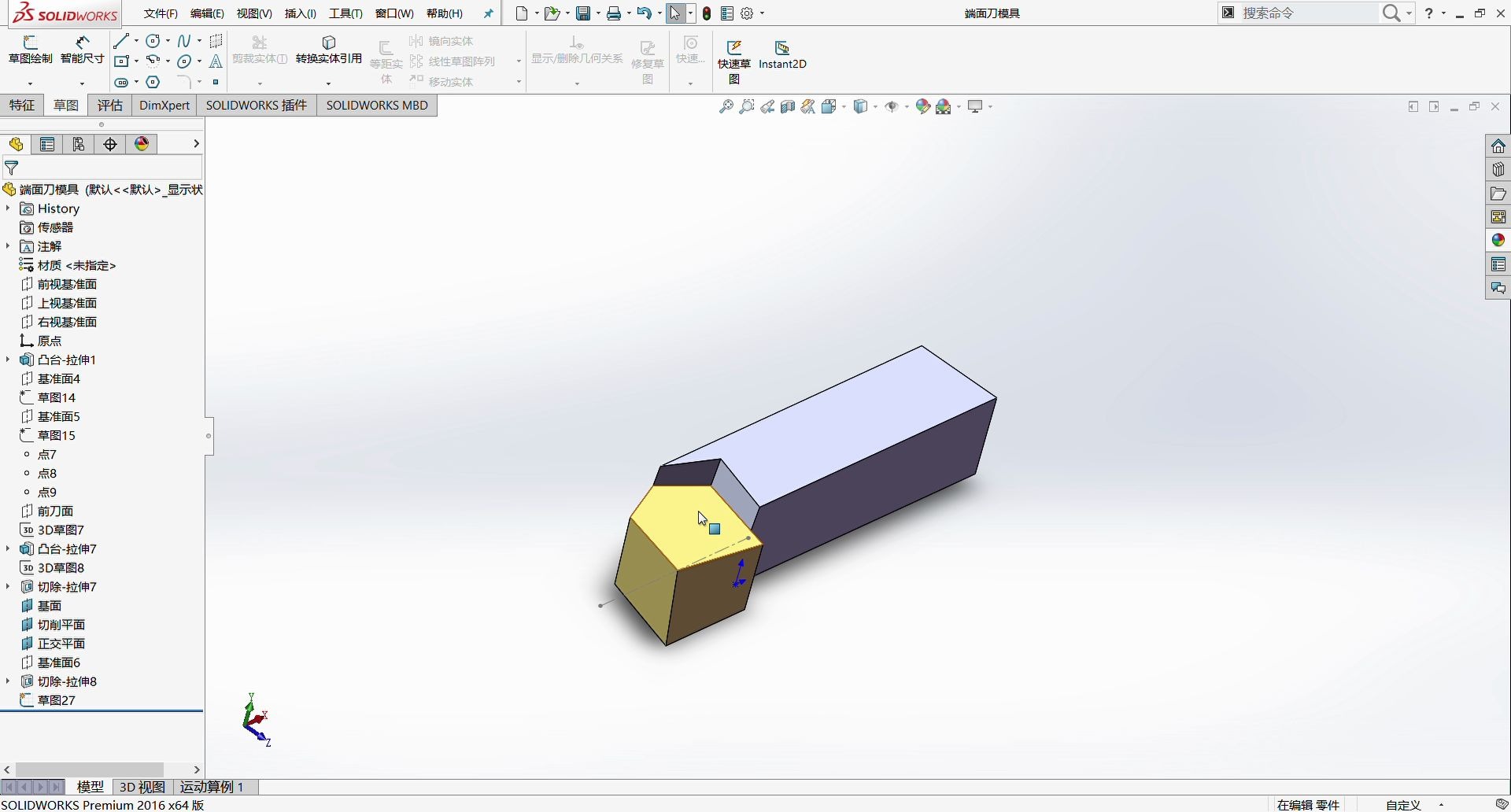Open the Options gear icon

(748, 13)
